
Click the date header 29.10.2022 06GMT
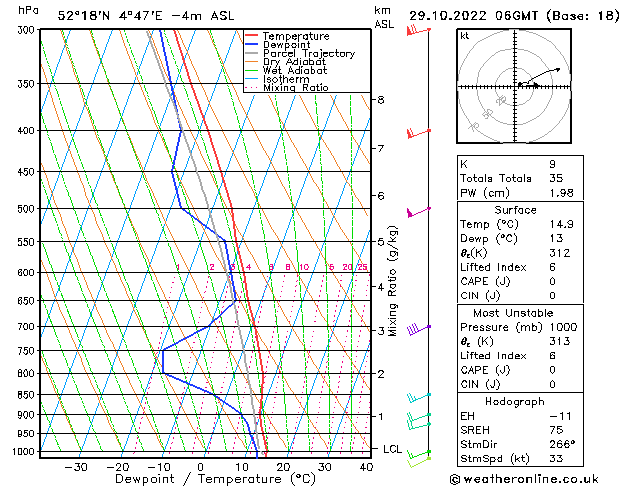tap(474, 16)
